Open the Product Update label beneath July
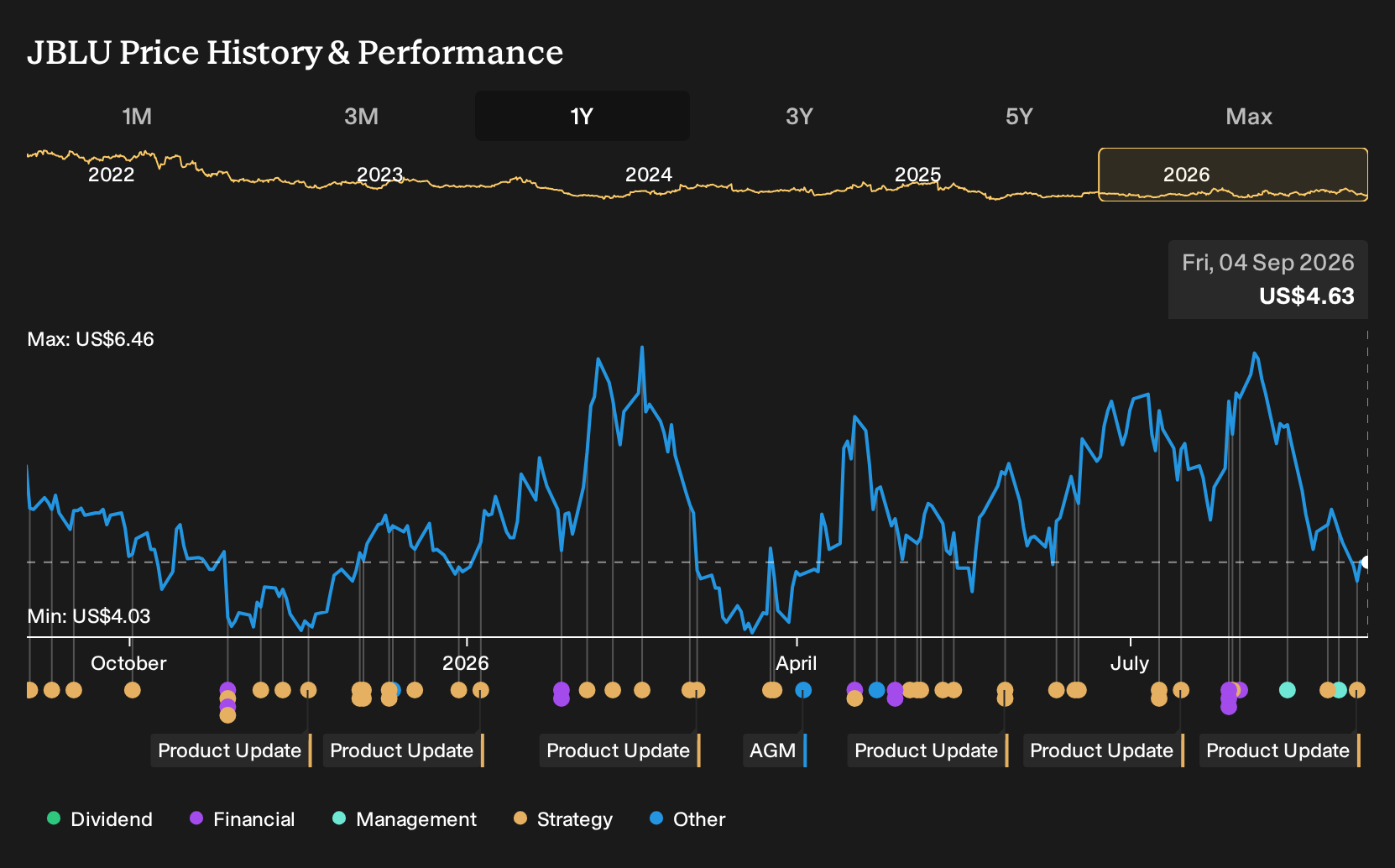 pyautogui.click(x=1104, y=750)
